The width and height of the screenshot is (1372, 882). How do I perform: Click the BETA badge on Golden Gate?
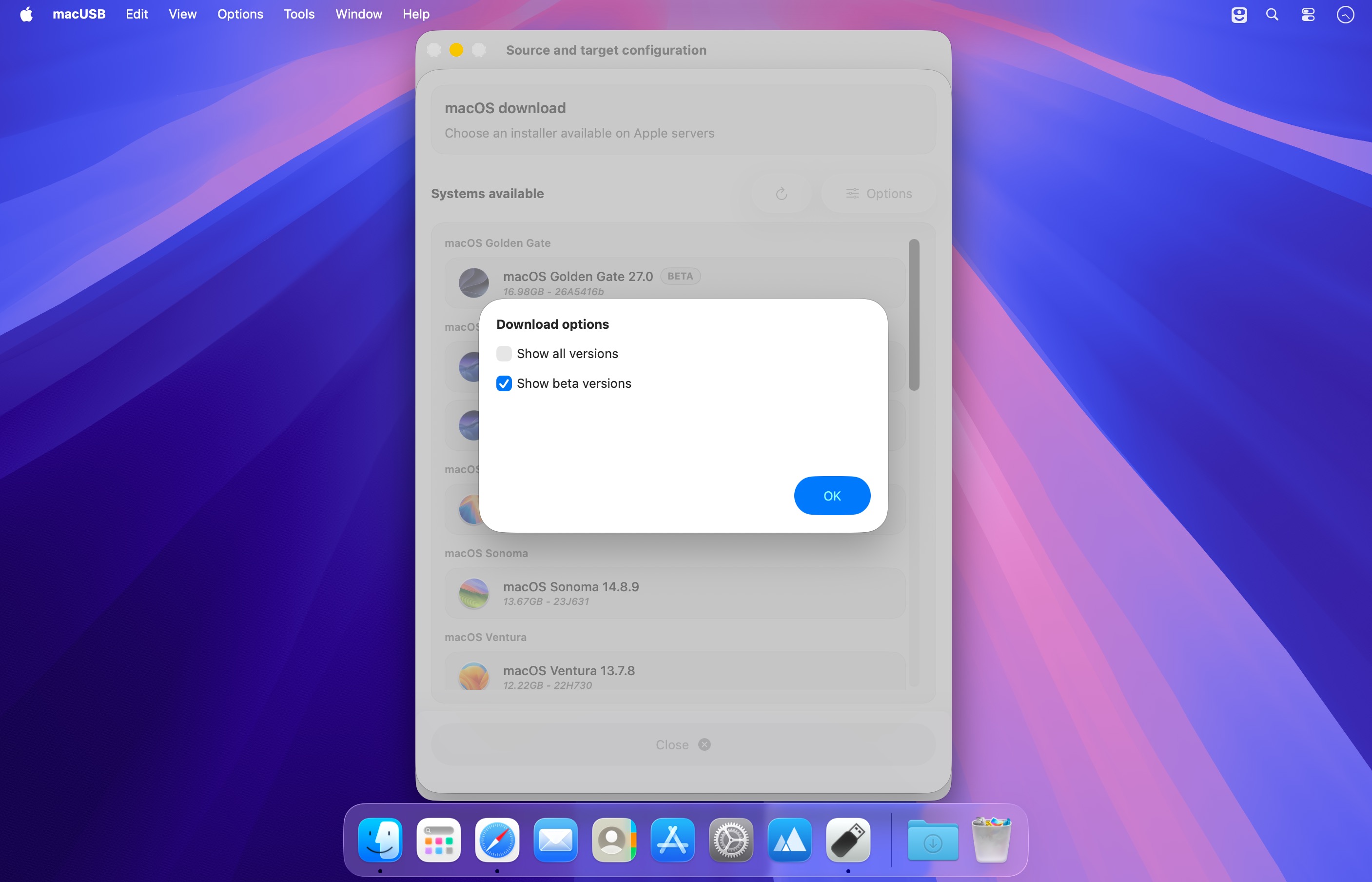680,276
